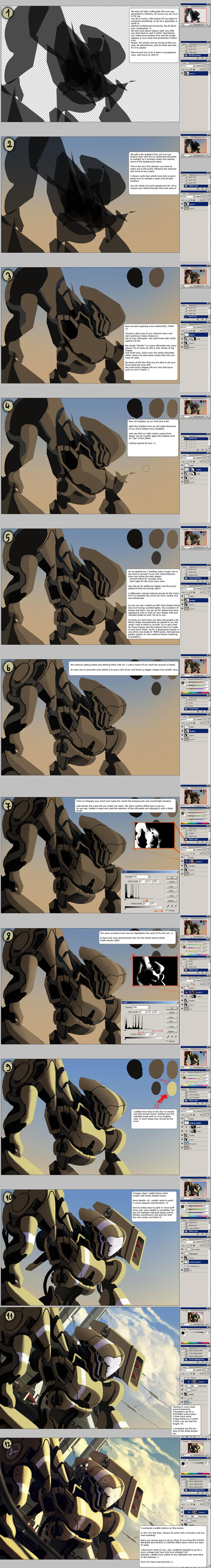Switch to Channels tab in step 1 Layers panel

click(191, 63)
